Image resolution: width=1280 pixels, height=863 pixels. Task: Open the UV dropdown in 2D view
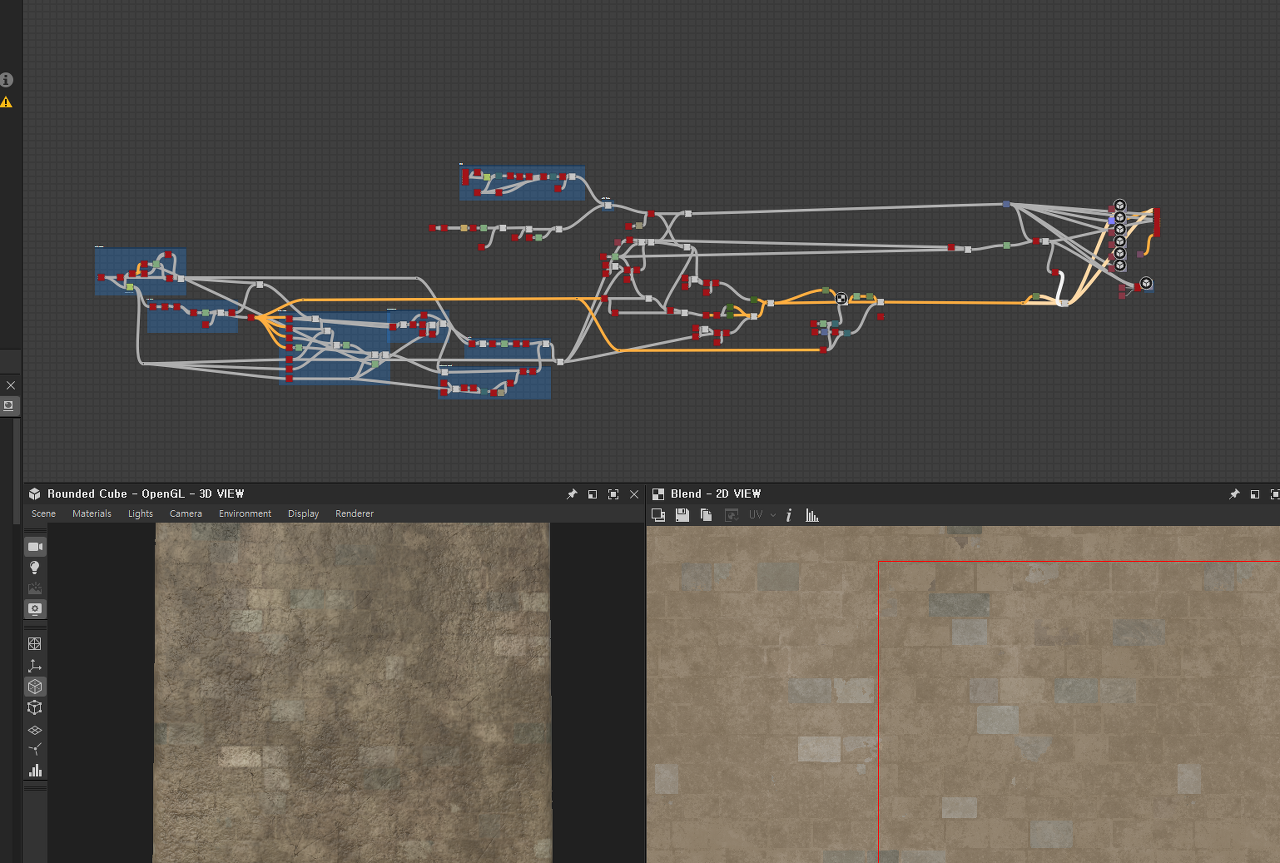[x=762, y=515]
